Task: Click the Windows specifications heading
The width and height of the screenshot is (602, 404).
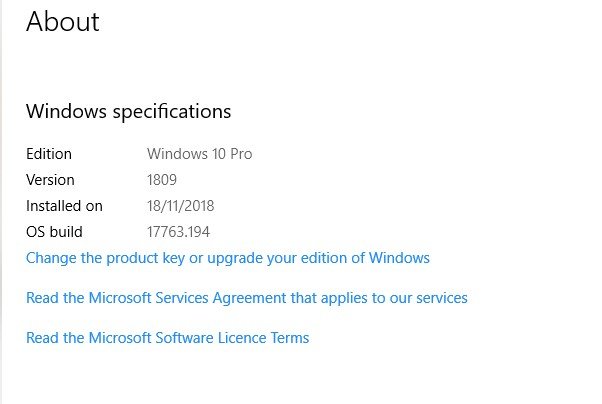Action: pyautogui.click(x=128, y=111)
